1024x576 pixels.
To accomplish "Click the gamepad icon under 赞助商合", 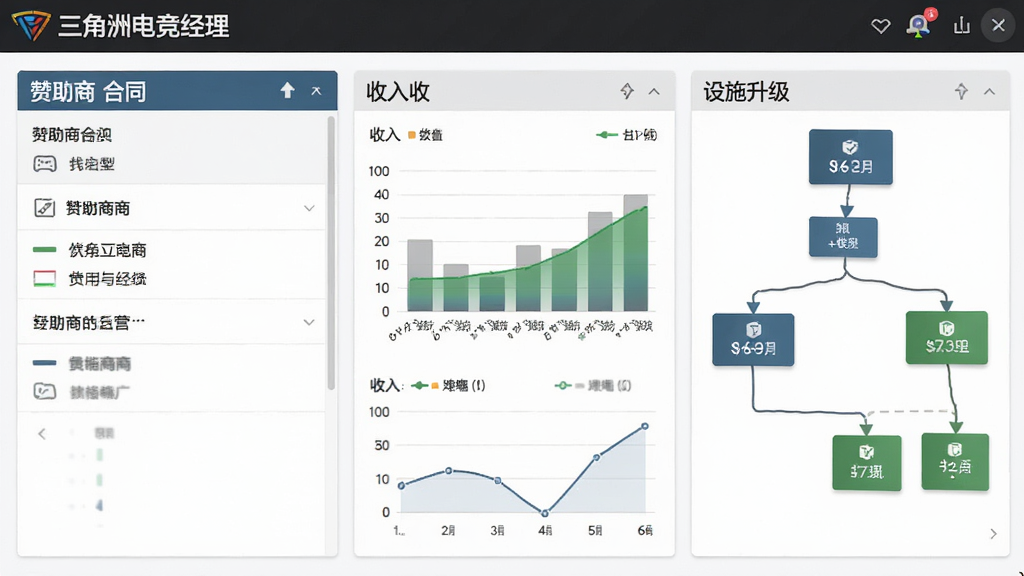I will point(45,163).
